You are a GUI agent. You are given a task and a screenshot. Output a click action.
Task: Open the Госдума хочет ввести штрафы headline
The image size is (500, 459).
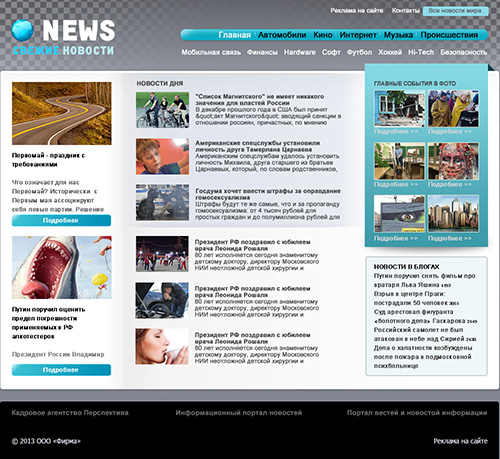pyautogui.click(x=268, y=194)
